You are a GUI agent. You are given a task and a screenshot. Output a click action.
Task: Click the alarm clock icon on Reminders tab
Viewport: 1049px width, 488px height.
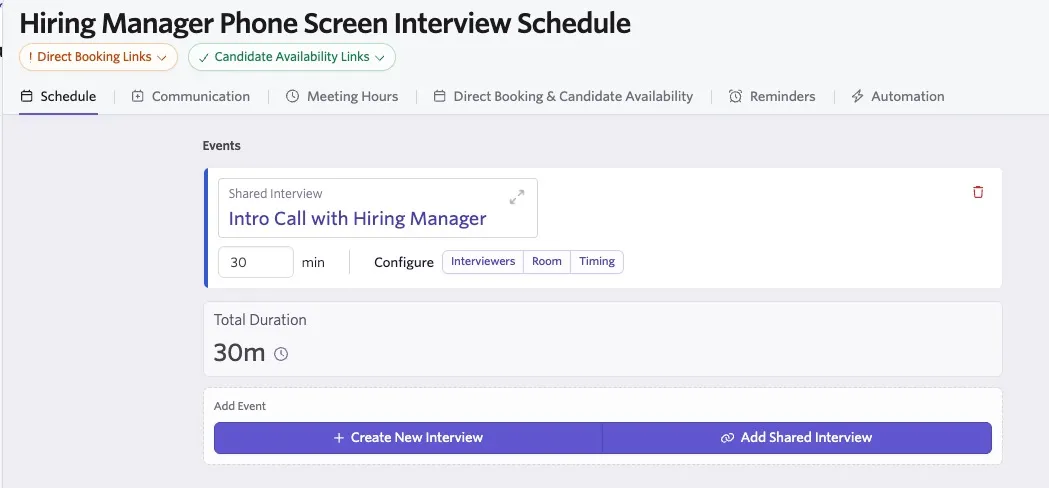click(735, 96)
